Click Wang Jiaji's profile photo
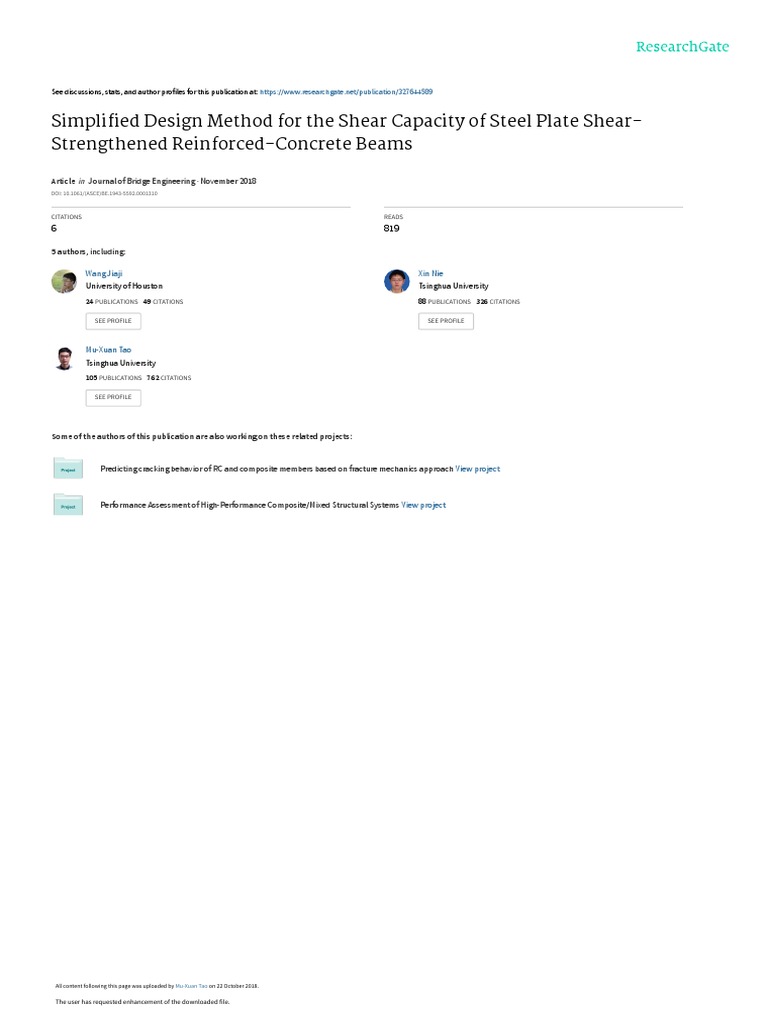 [x=64, y=281]
